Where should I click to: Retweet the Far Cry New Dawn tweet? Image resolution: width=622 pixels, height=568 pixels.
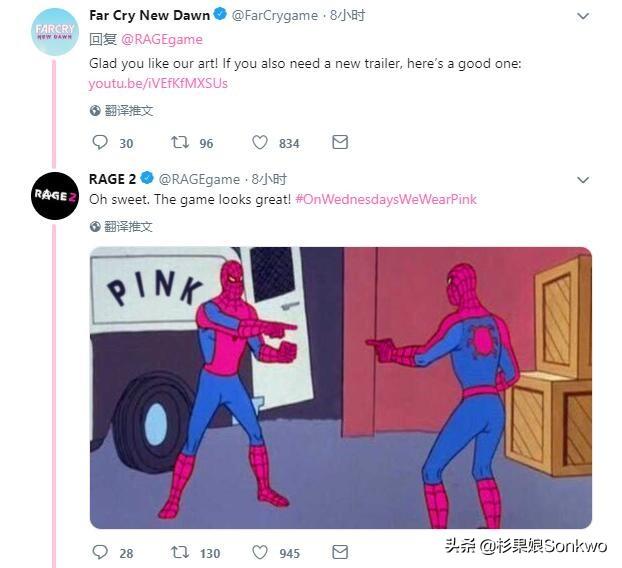click(x=180, y=142)
